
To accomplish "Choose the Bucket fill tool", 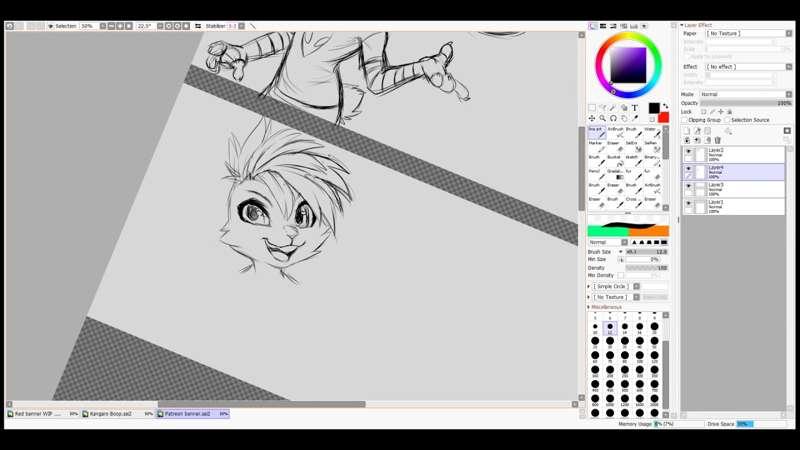I will [615, 161].
